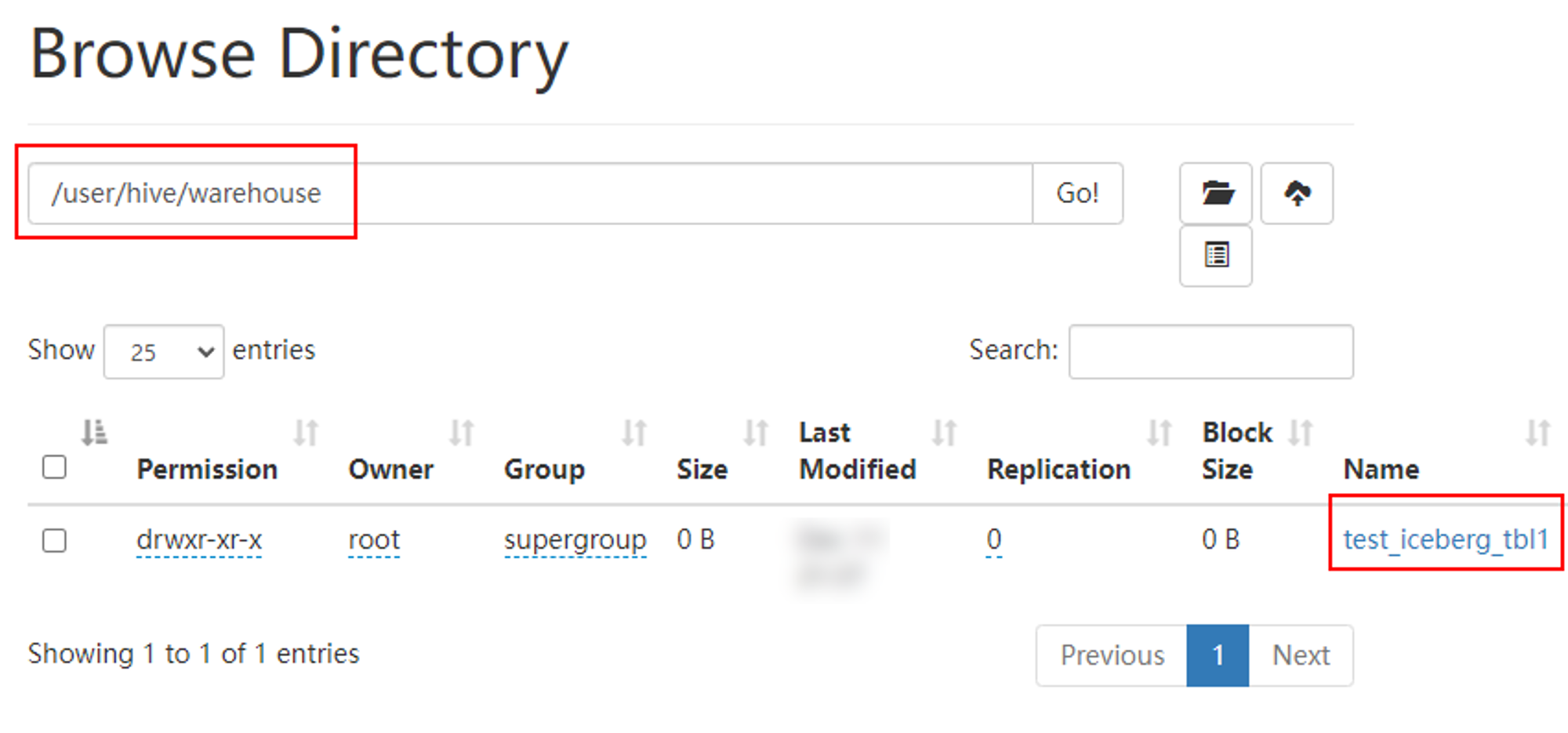Click the upload files cloud icon

coord(1297,193)
